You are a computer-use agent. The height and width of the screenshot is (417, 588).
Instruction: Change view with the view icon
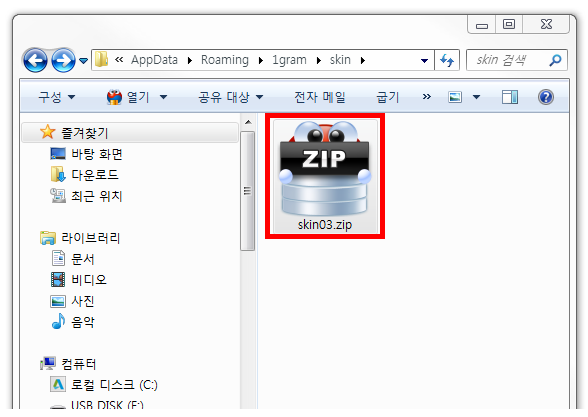click(x=455, y=97)
